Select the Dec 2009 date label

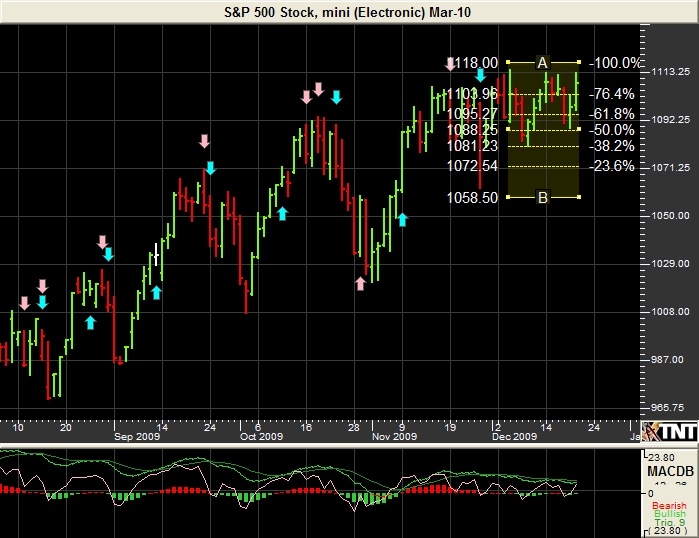514,436
